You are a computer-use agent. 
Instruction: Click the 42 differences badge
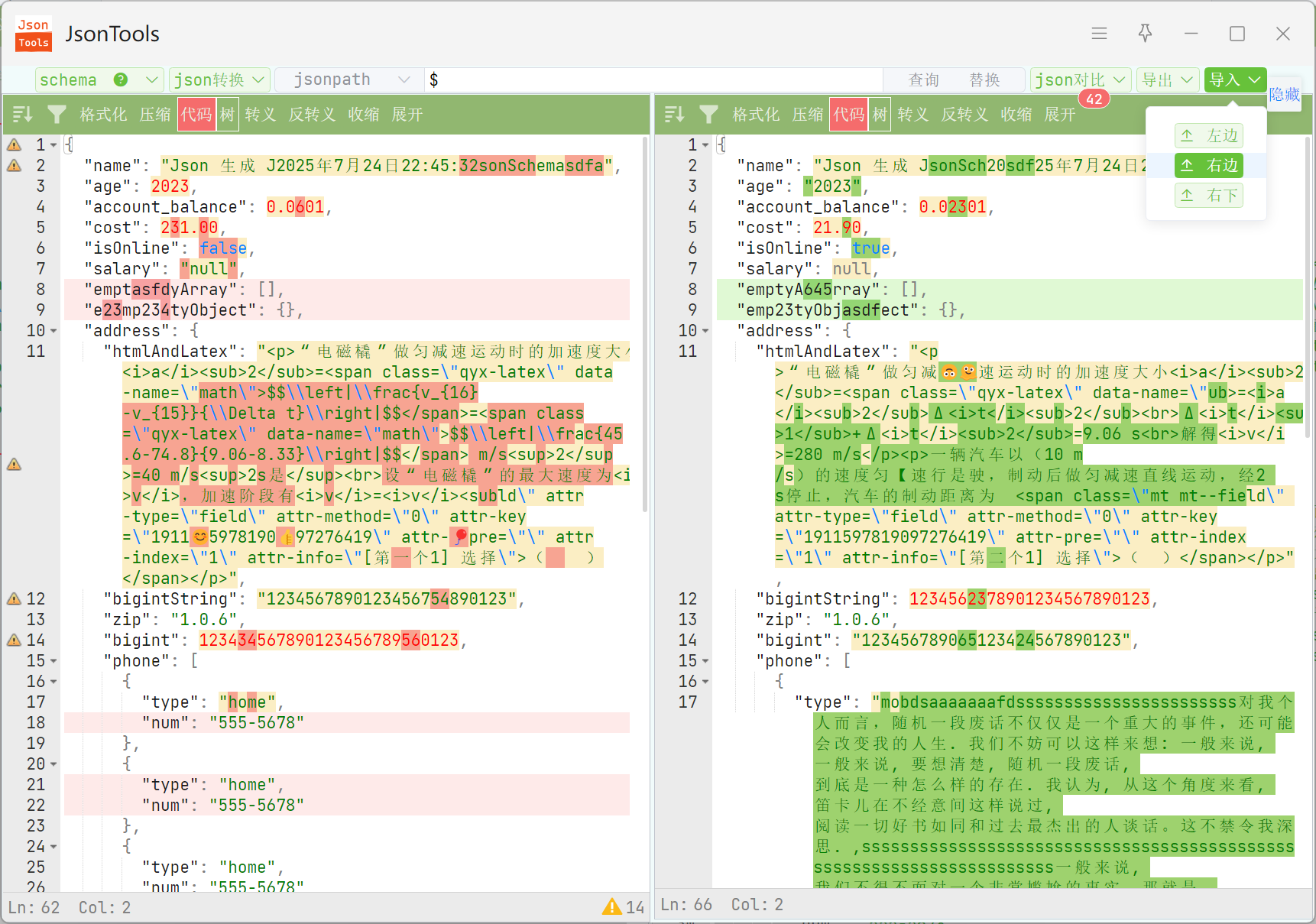point(1094,99)
